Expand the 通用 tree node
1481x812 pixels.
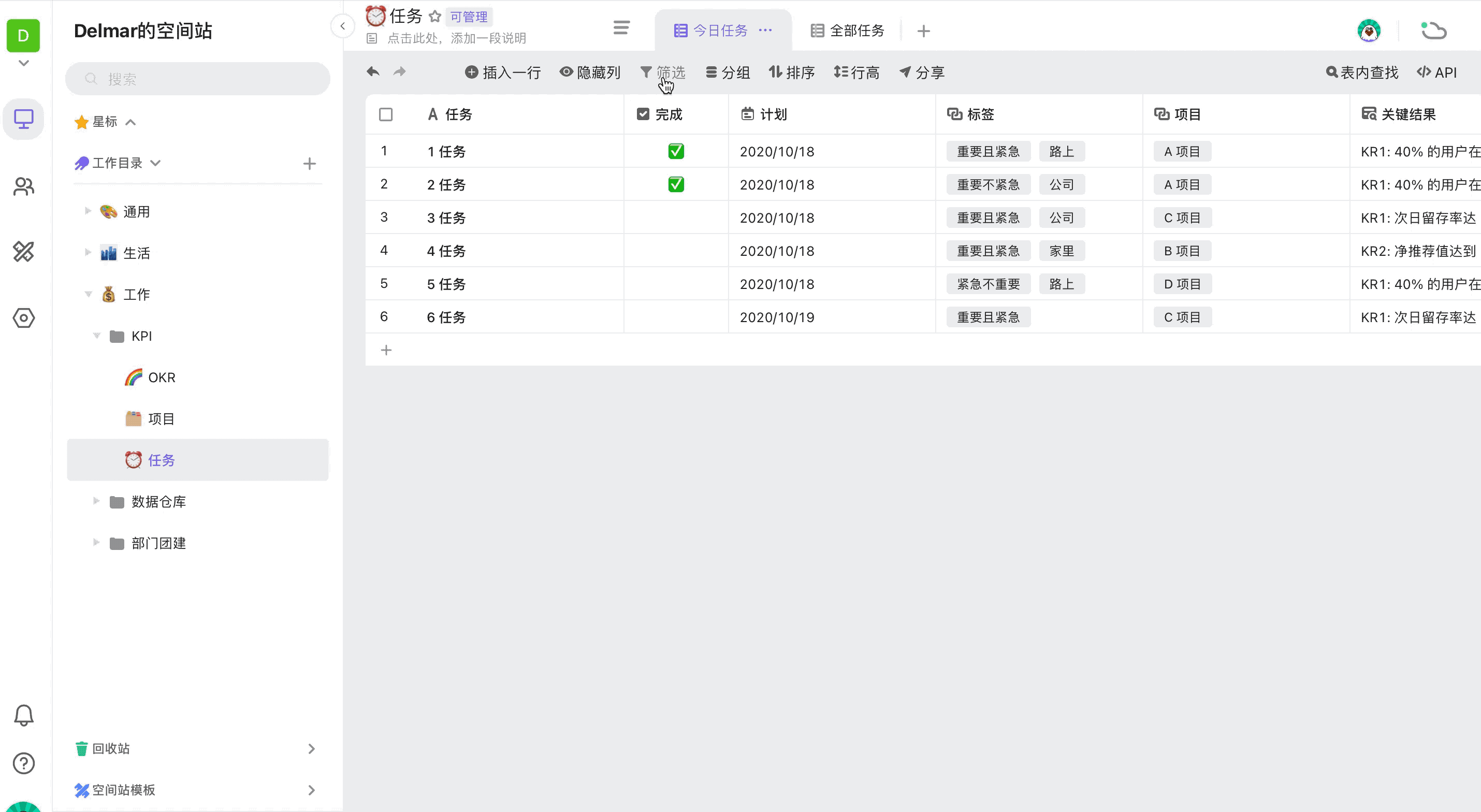coord(88,212)
